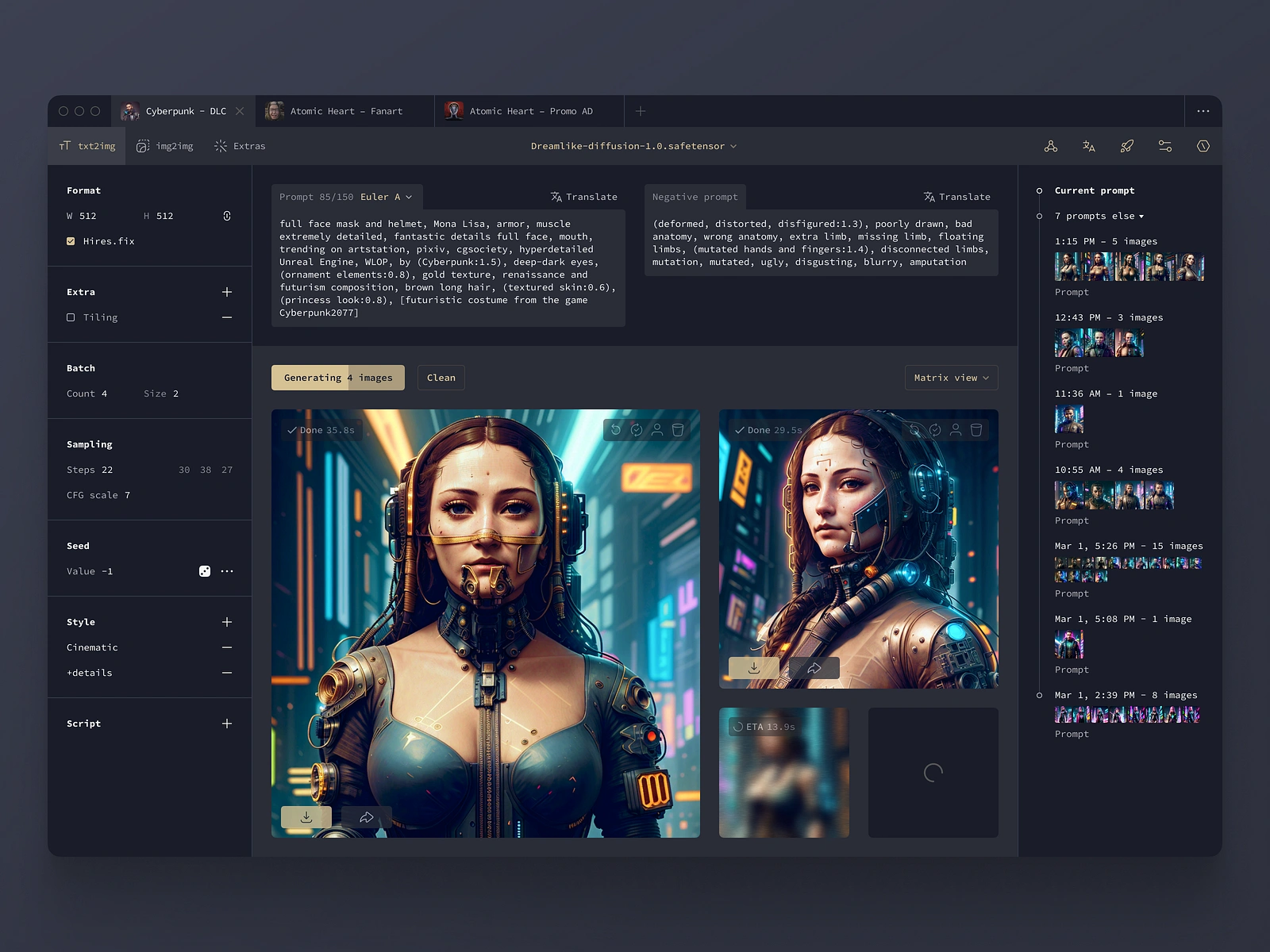Randomize seed with the dice icon
The width and height of the screenshot is (1270, 952).
205,571
